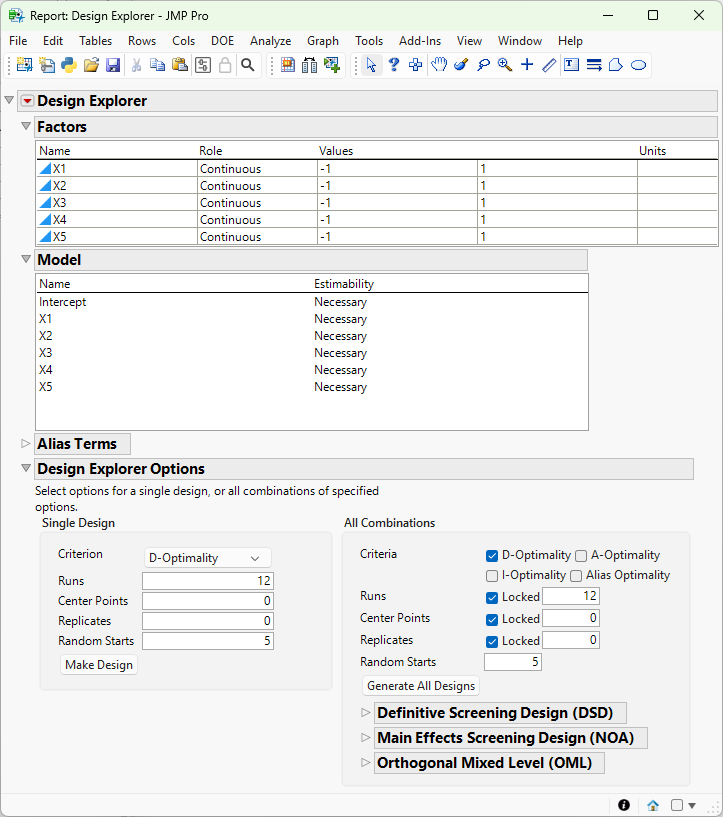Toggle the status bar checkbox
Image resolution: width=723 pixels, height=817 pixels.
677,805
